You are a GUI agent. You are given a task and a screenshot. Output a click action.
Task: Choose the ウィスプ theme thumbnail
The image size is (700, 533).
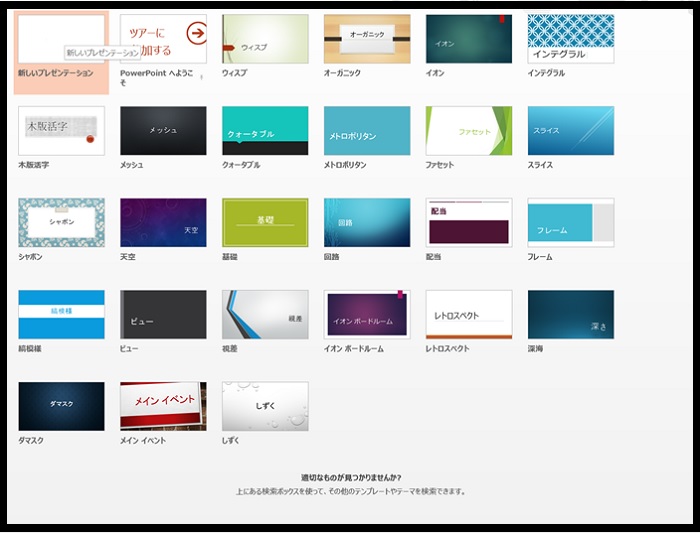pyautogui.click(x=265, y=39)
